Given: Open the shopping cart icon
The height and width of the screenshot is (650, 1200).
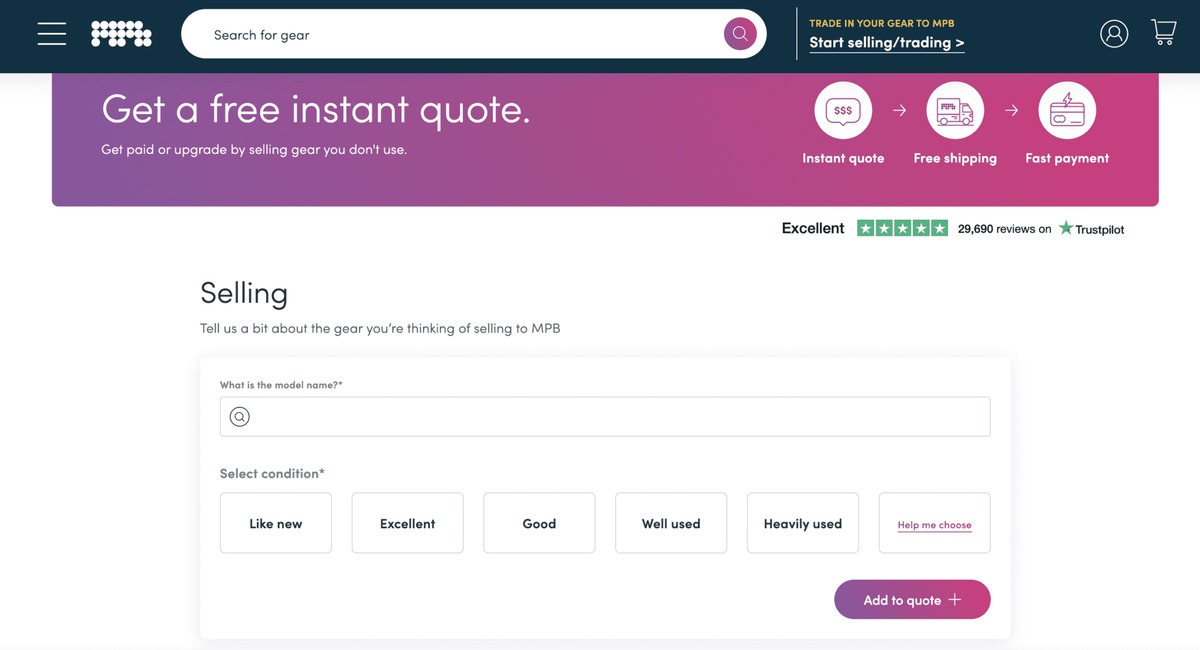Looking at the screenshot, I should [1163, 33].
